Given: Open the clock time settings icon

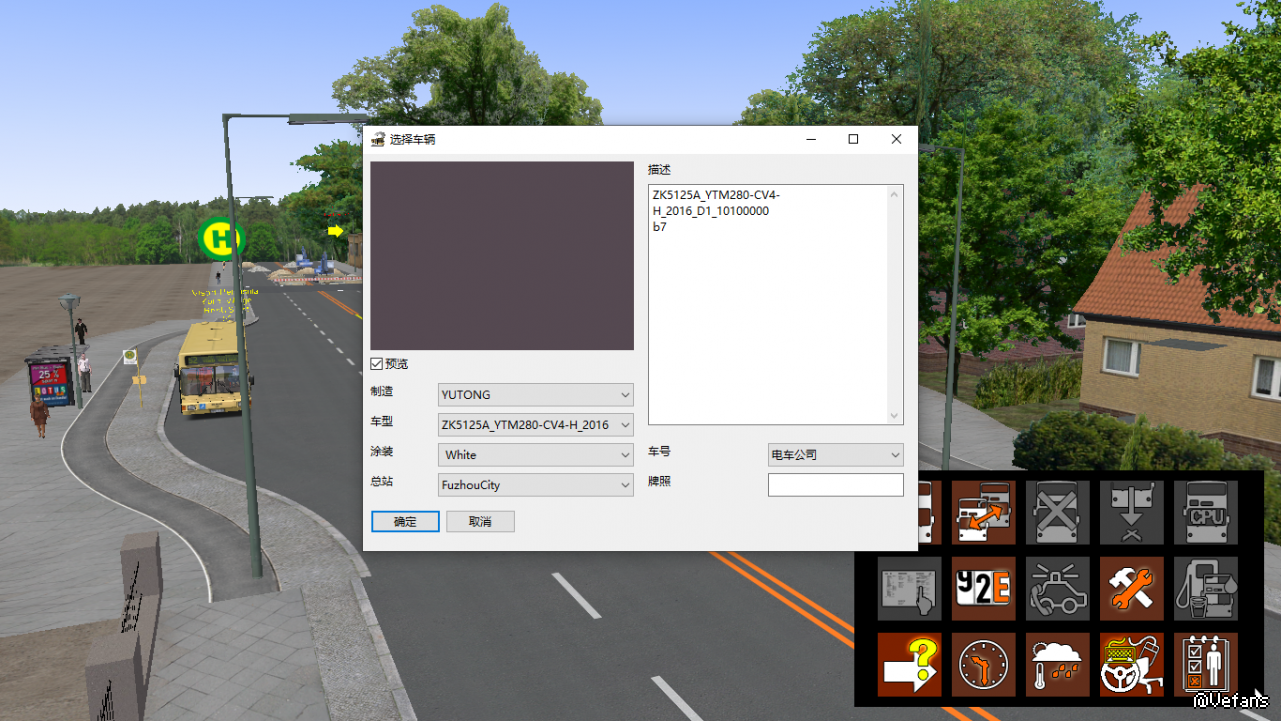Looking at the screenshot, I should pyautogui.click(x=983, y=664).
